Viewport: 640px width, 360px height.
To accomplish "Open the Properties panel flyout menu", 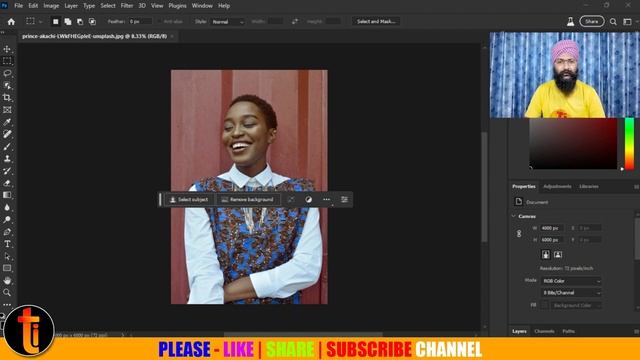I will (x=636, y=187).
